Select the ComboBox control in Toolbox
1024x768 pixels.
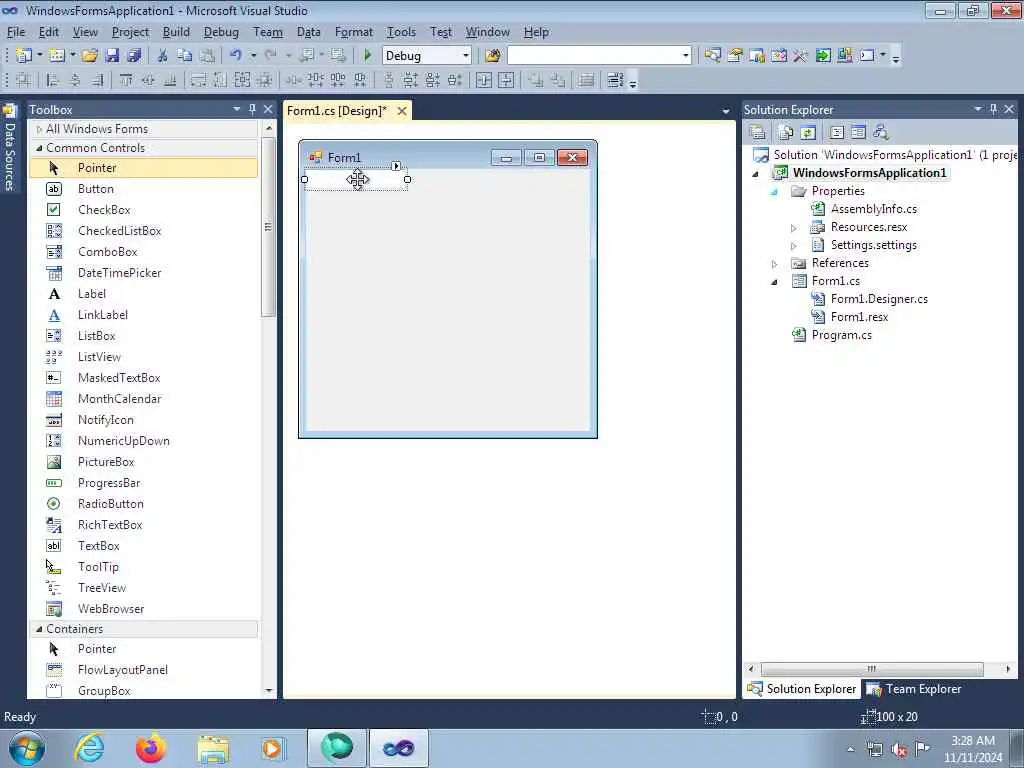click(144, 251)
